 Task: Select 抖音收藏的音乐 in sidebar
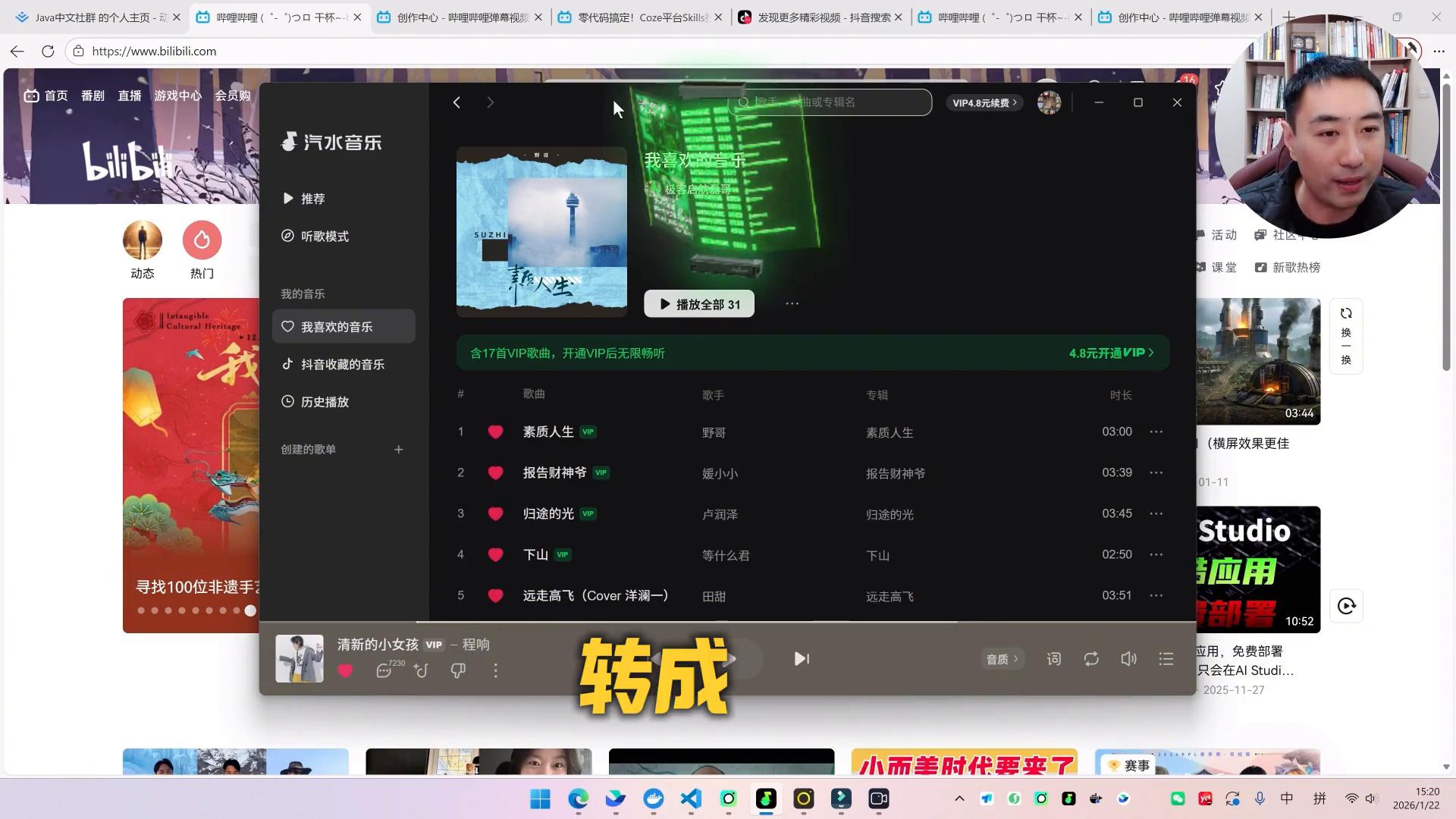click(343, 365)
